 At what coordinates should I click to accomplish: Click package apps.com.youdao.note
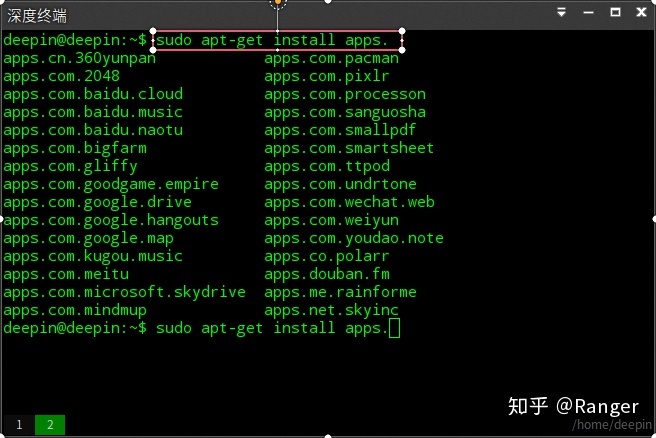[x=354, y=238]
